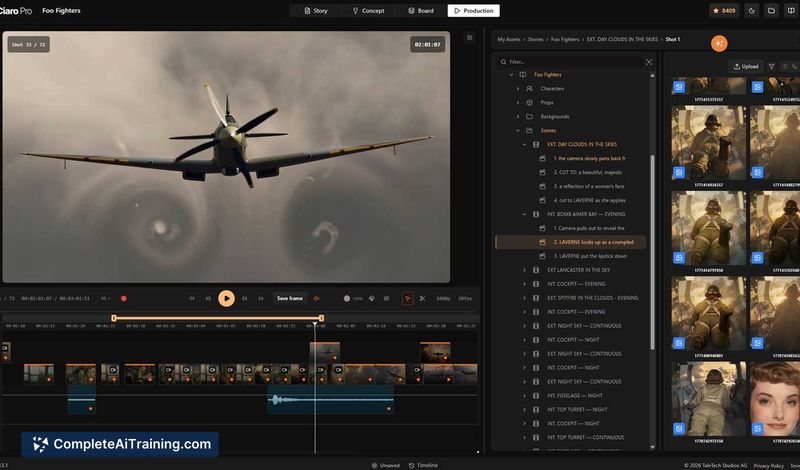Collapse the Scenes folder

518,131
